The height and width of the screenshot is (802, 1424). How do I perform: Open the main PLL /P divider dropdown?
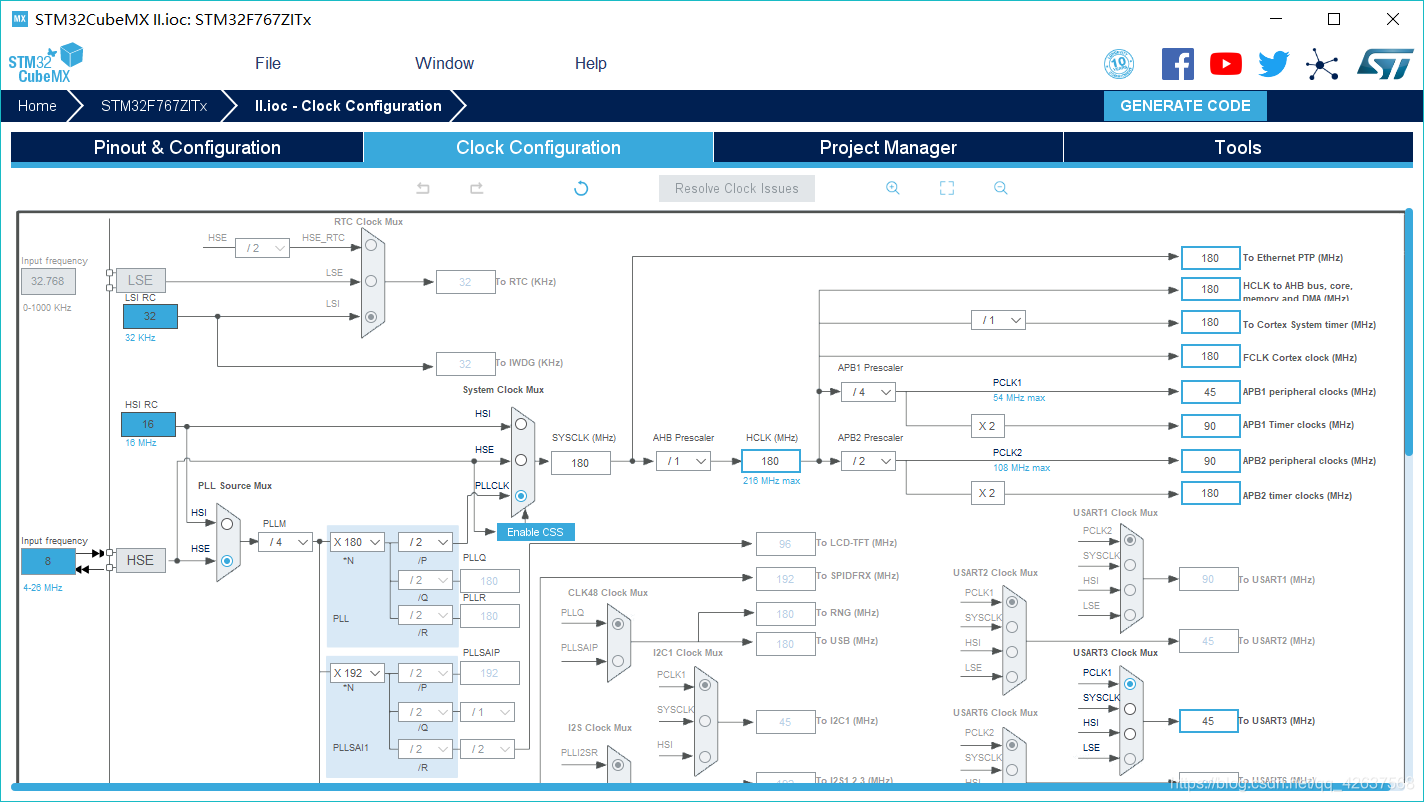425,542
